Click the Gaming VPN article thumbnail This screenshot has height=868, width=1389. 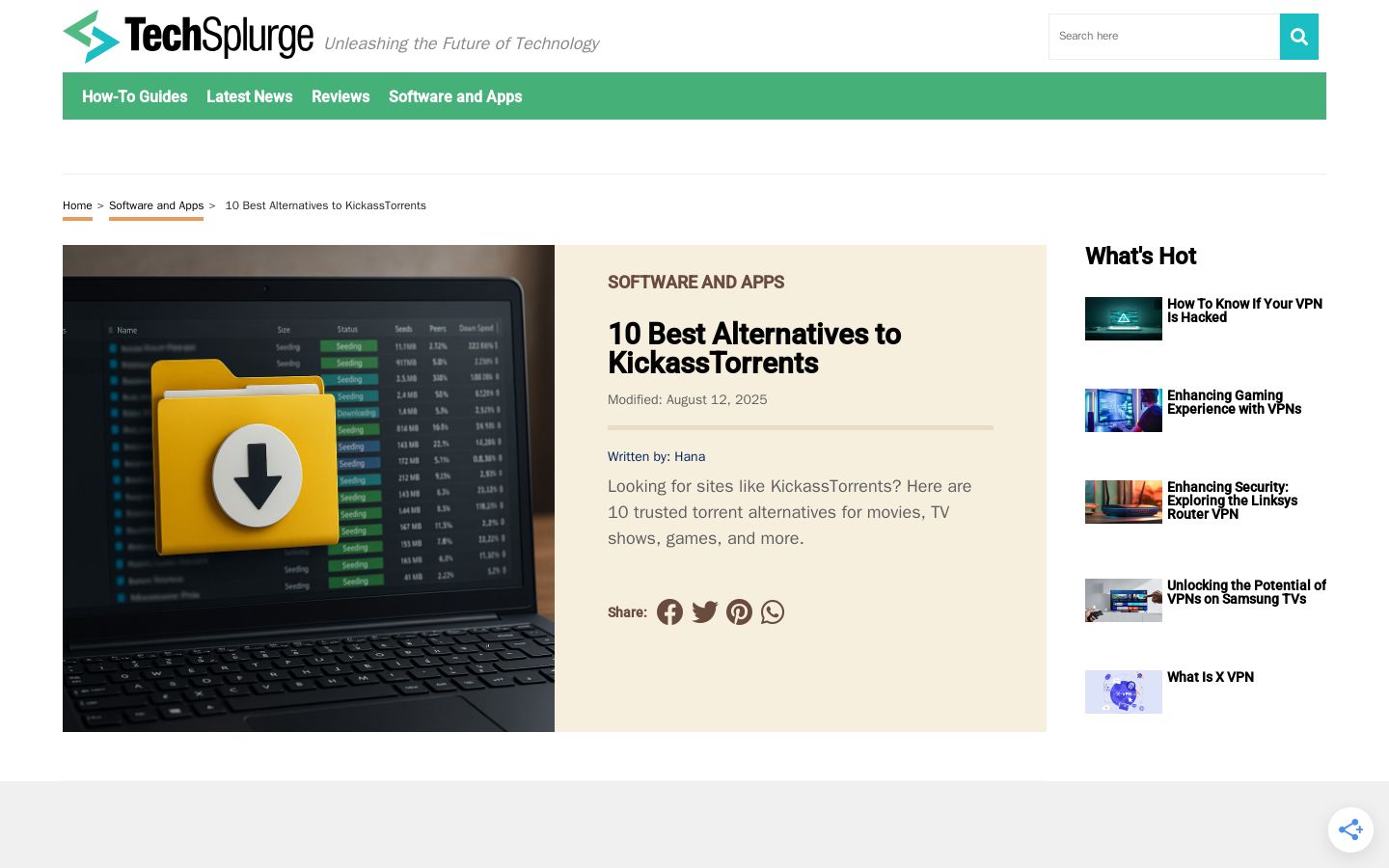[1124, 410]
